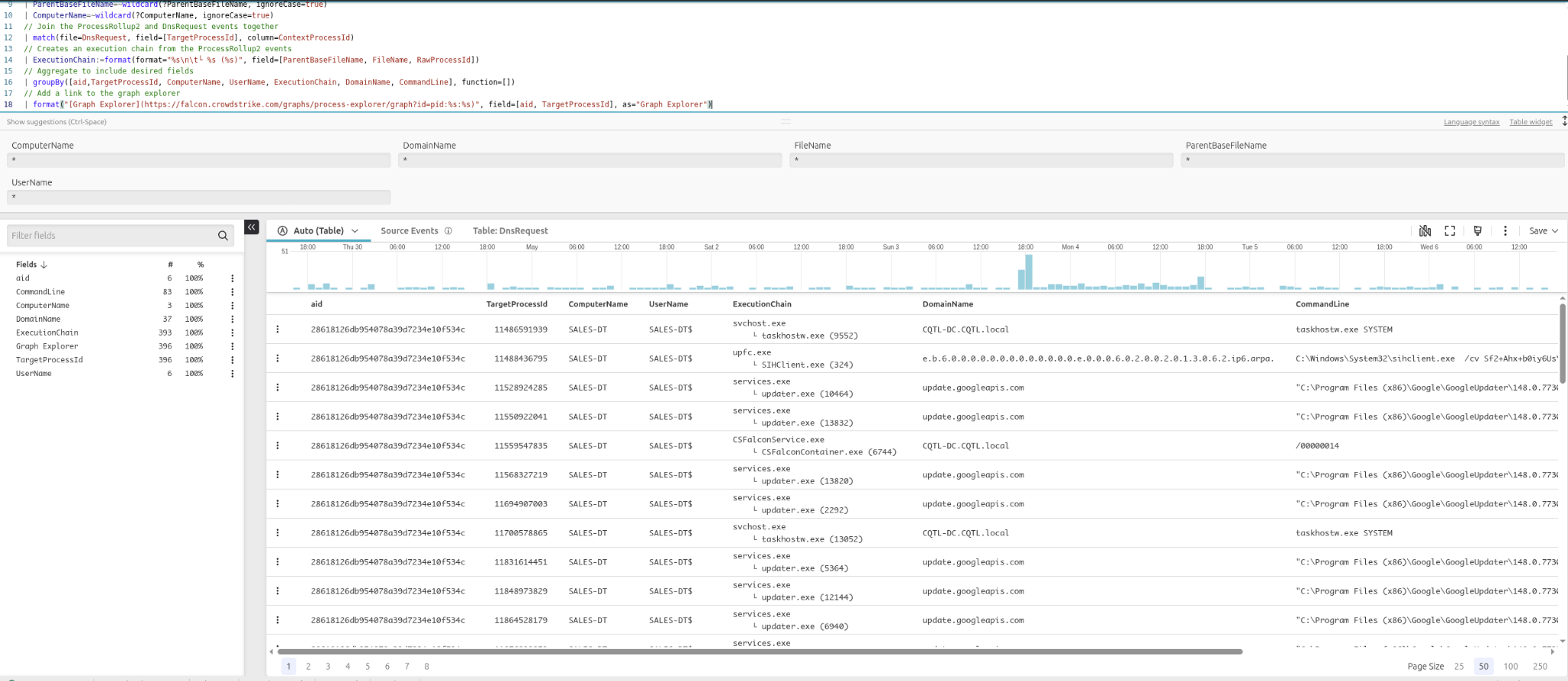
Task: Open options menu for ComputerName field
Action: (232, 306)
